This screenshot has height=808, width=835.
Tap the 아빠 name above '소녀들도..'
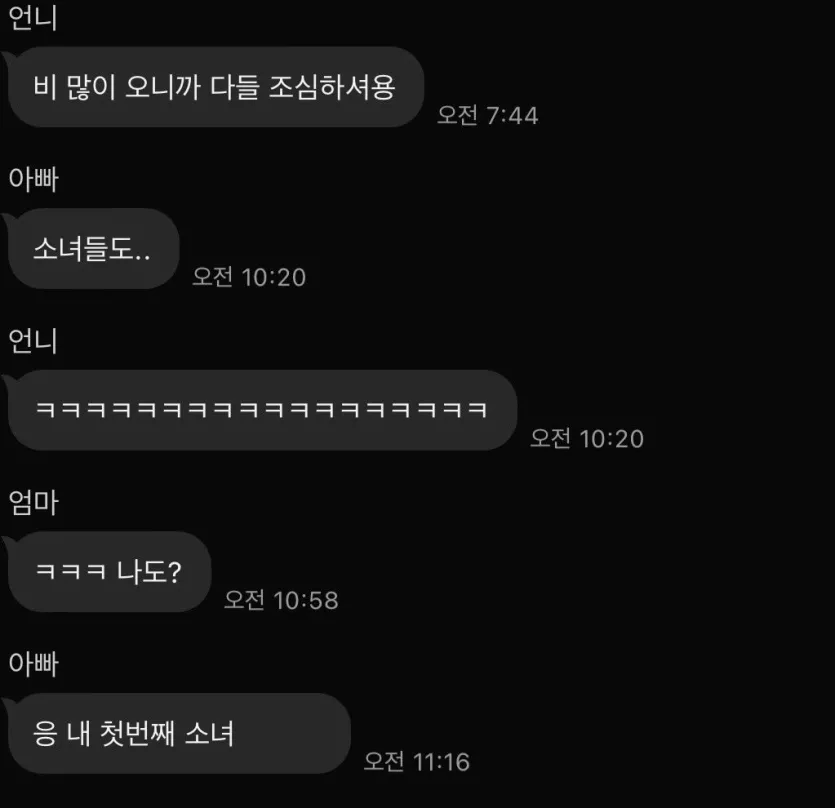point(33,179)
